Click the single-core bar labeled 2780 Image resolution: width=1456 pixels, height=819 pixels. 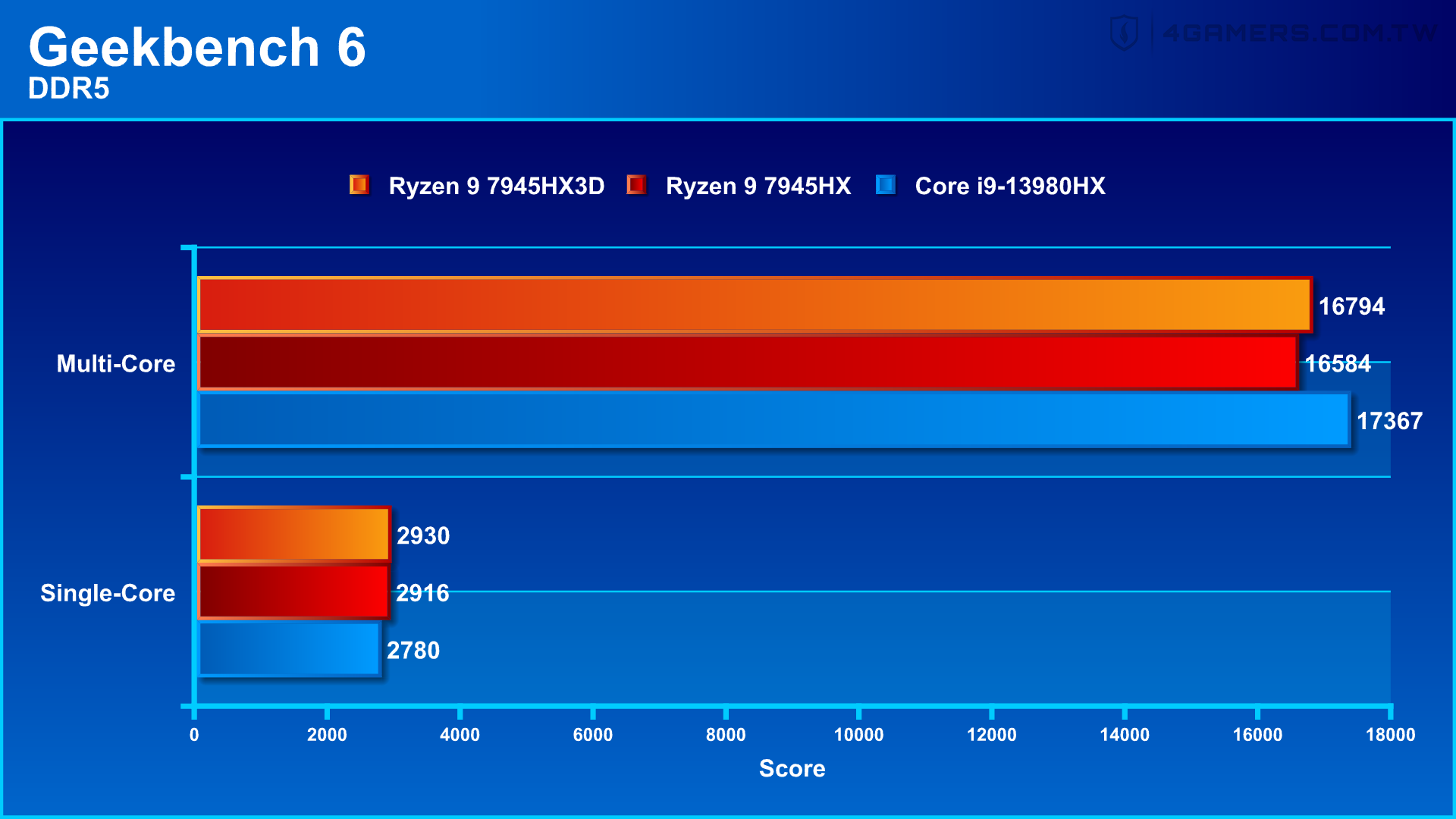coord(289,649)
